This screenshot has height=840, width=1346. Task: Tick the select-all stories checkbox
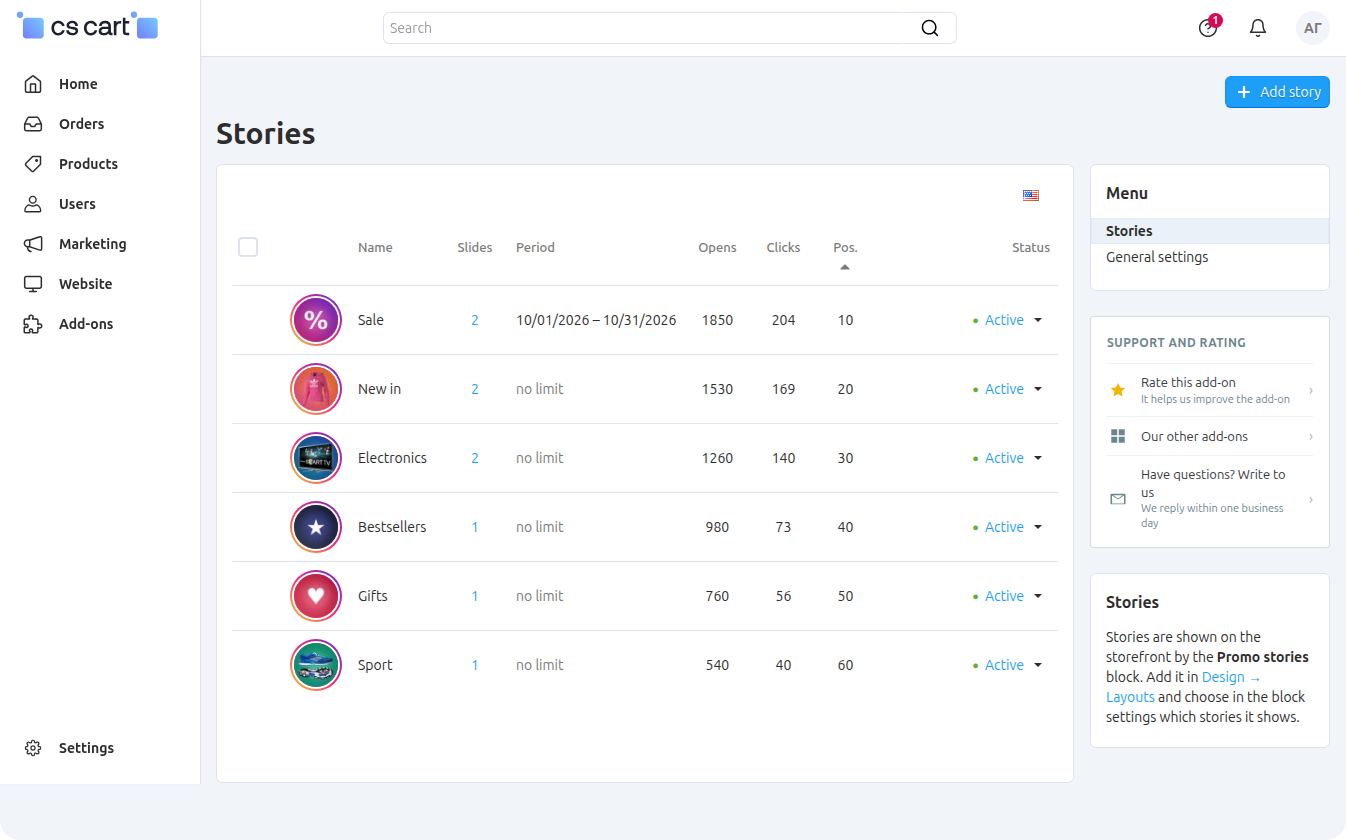tap(248, 247)
